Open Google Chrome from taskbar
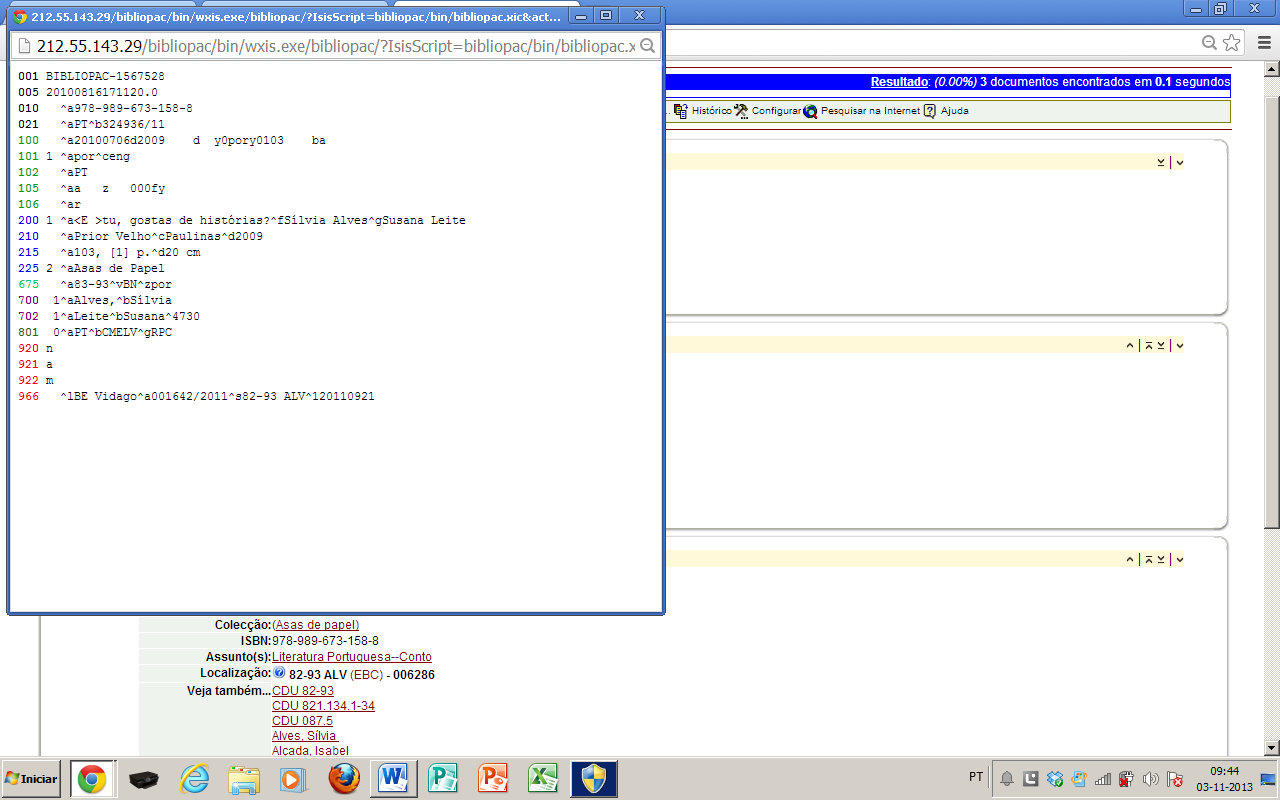The image size is (1280, 800). pyautogui.click(x=92, y=778)
